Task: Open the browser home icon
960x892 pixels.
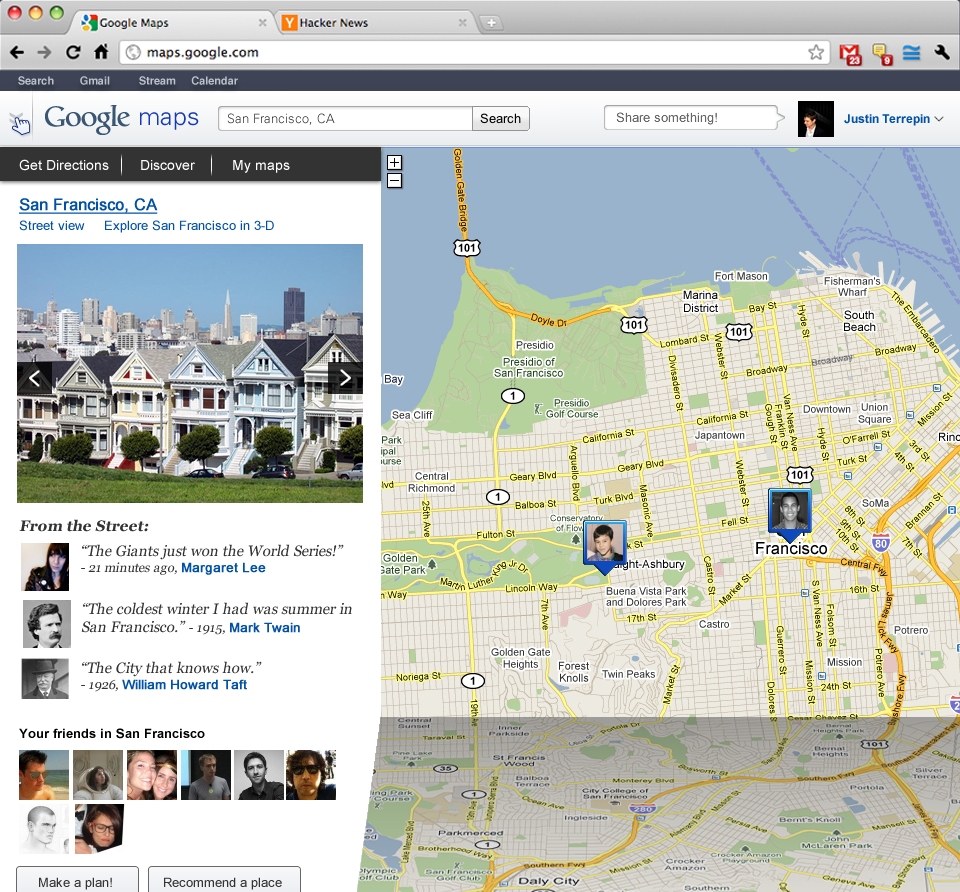Action: click(101, 52)
